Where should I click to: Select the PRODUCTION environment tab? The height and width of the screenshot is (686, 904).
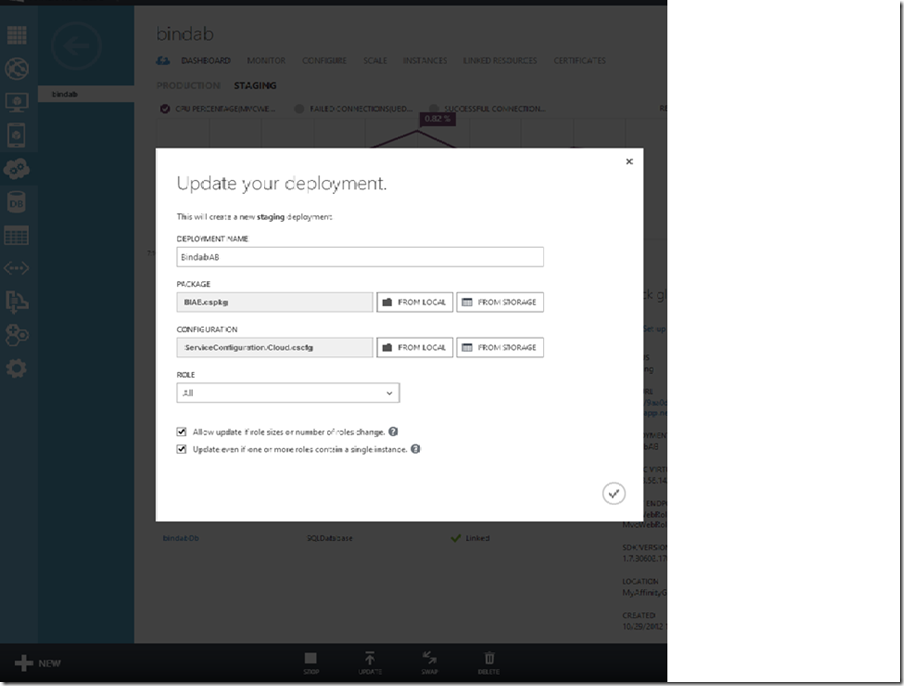pos(188,85)
